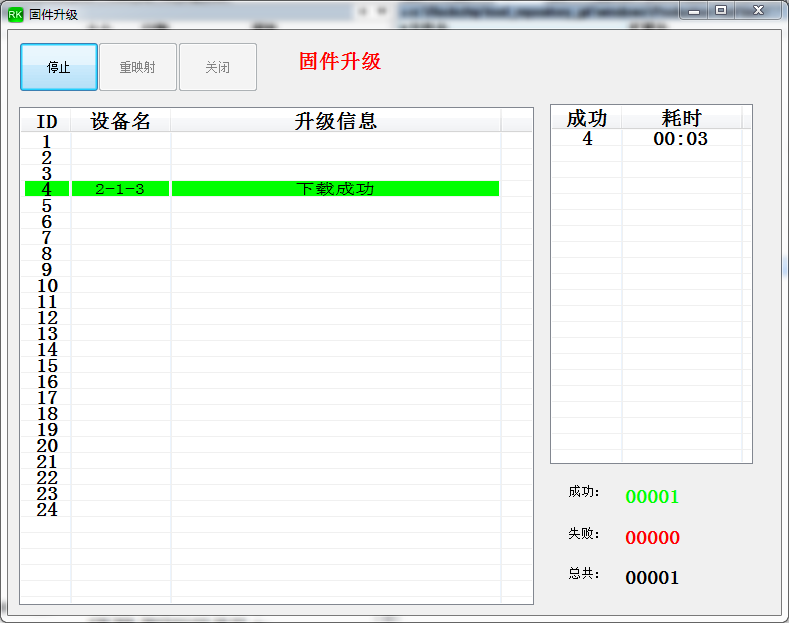
Task: Click the ID column header
Action: pyautogui.click(x=46, y=121)
